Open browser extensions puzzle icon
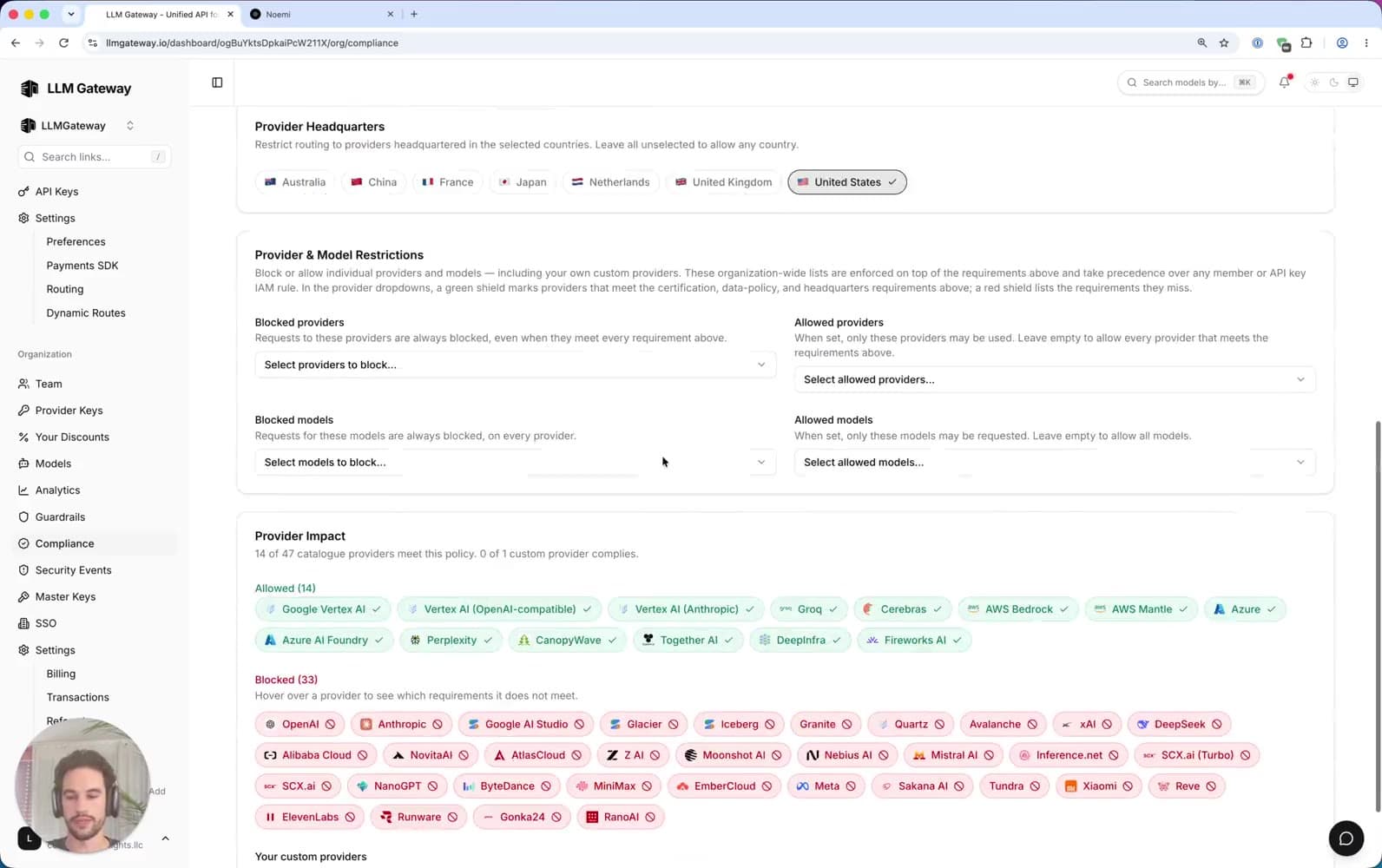 (x=1306, y=43)
